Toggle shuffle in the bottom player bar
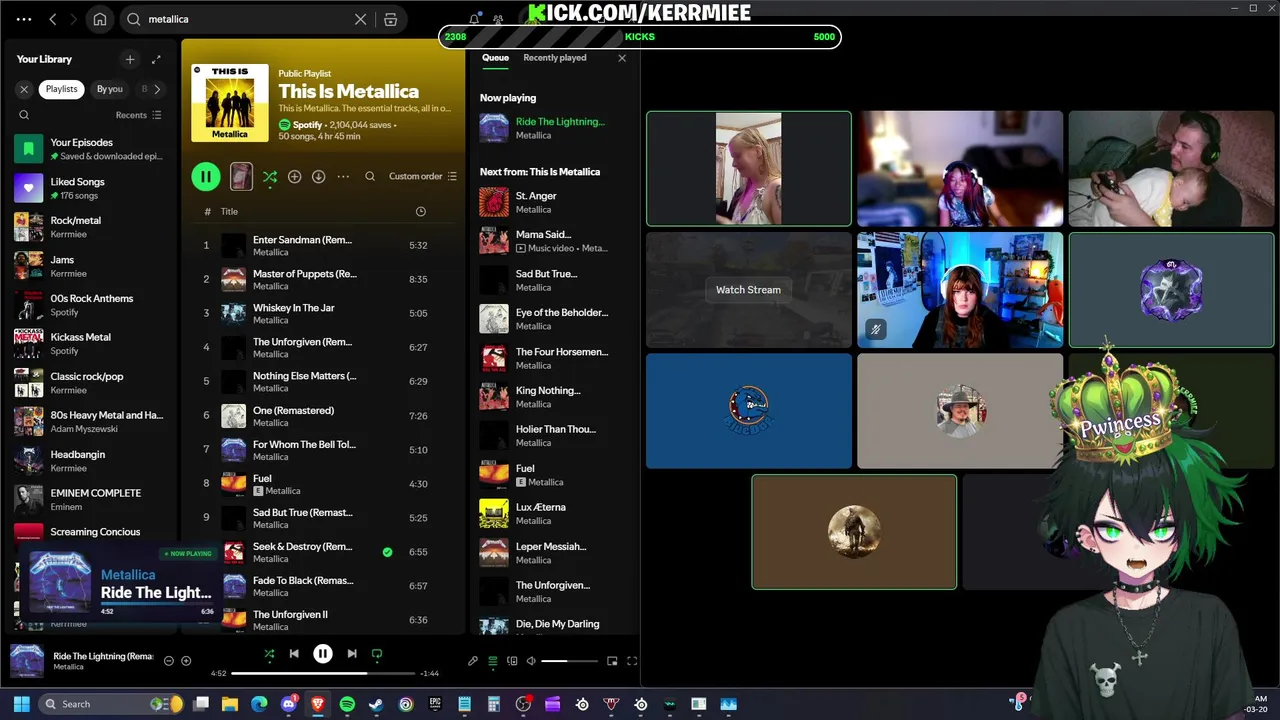Viewport: 1280px width, 720px height. coord(269,654)
